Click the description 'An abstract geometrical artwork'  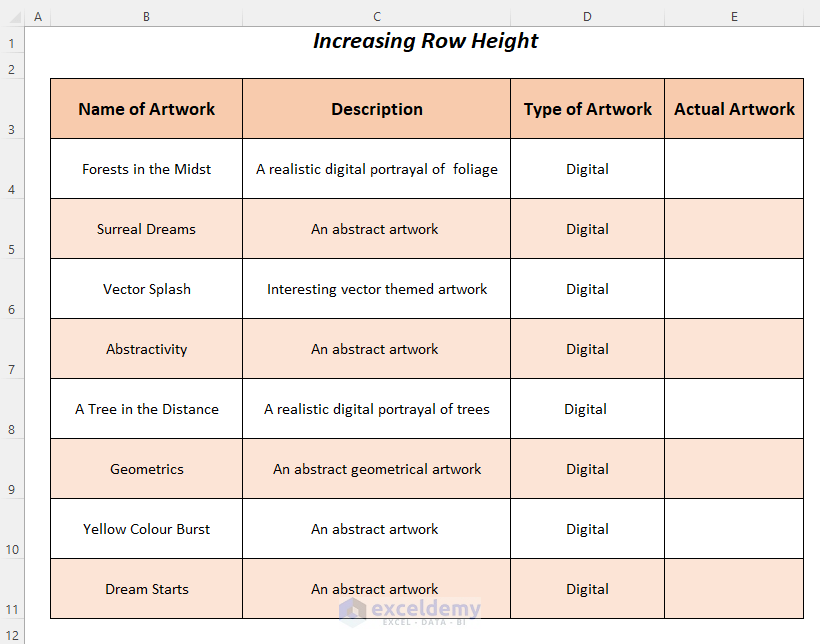pos(377,468)
